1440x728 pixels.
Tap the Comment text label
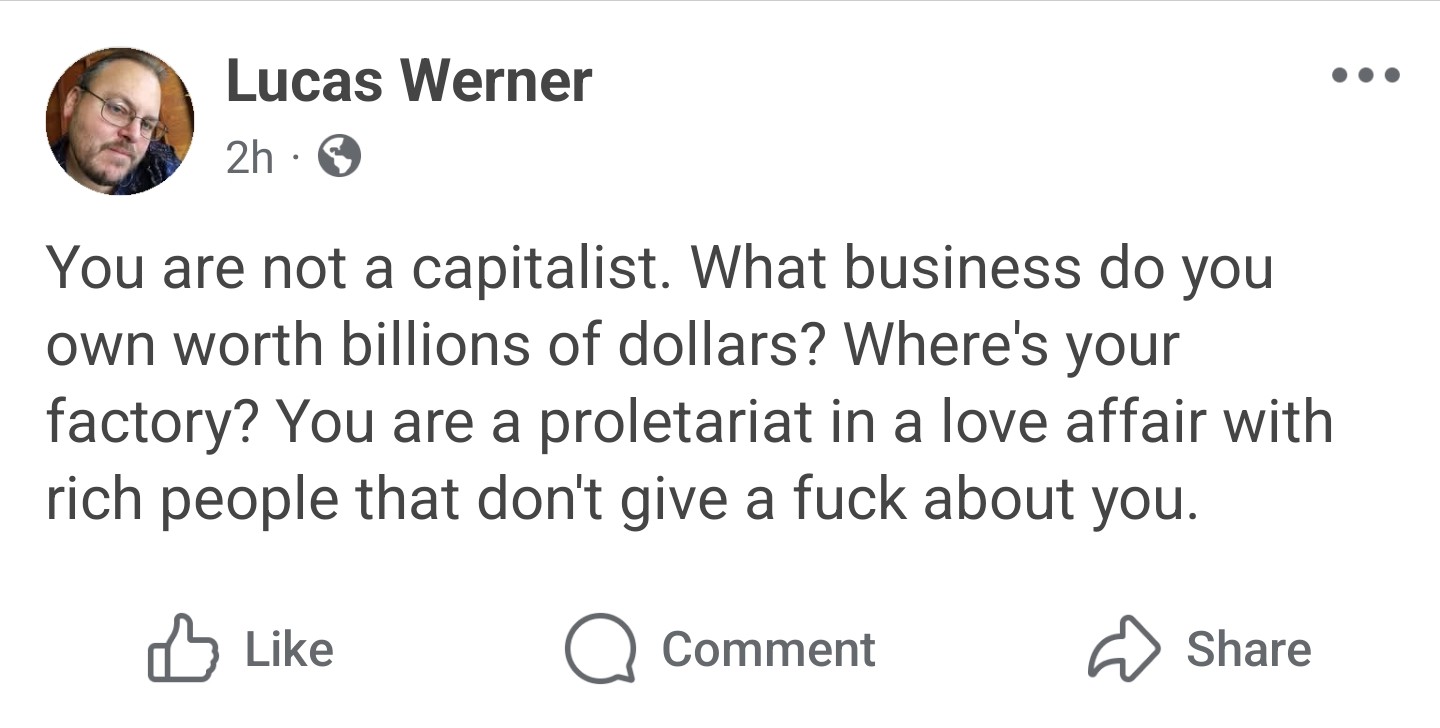(768, 649)
